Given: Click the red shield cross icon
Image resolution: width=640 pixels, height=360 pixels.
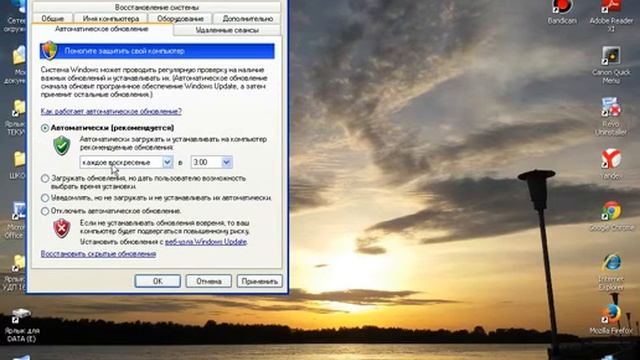Looking at the screenshot, I should (62, 228).
